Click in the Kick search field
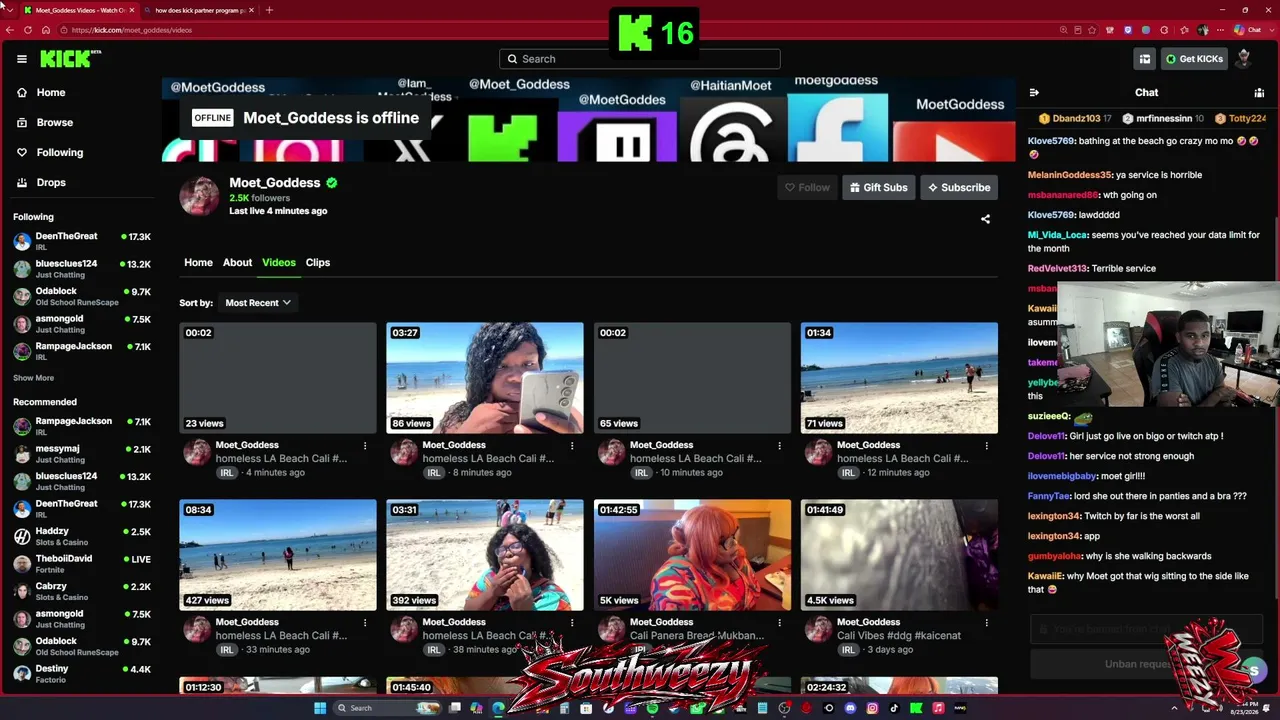The height and width of the screenshot is (720, 1280). click(640, 59)
